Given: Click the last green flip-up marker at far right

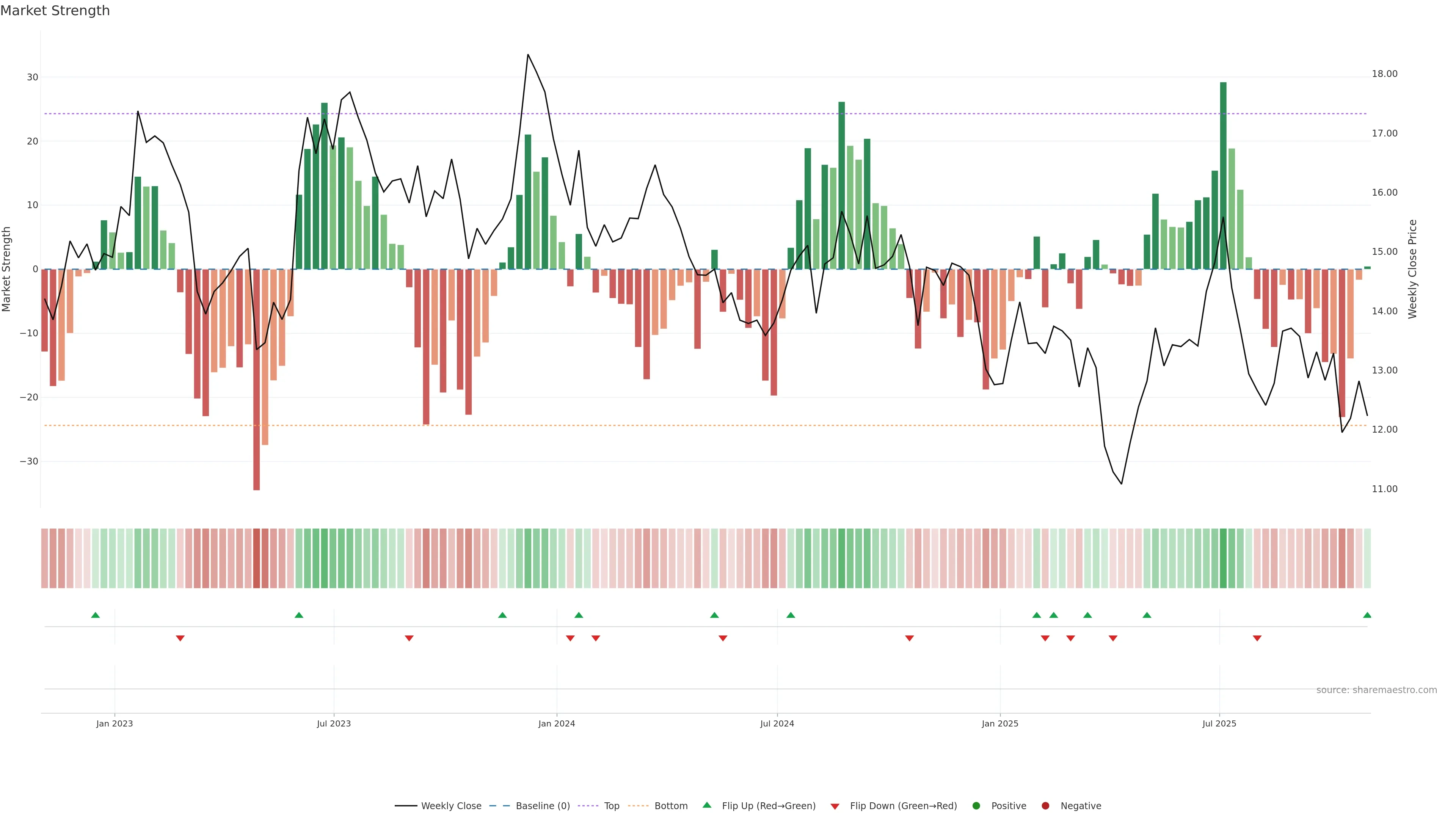Looking at the screenshot, I should click(1367, 615).
